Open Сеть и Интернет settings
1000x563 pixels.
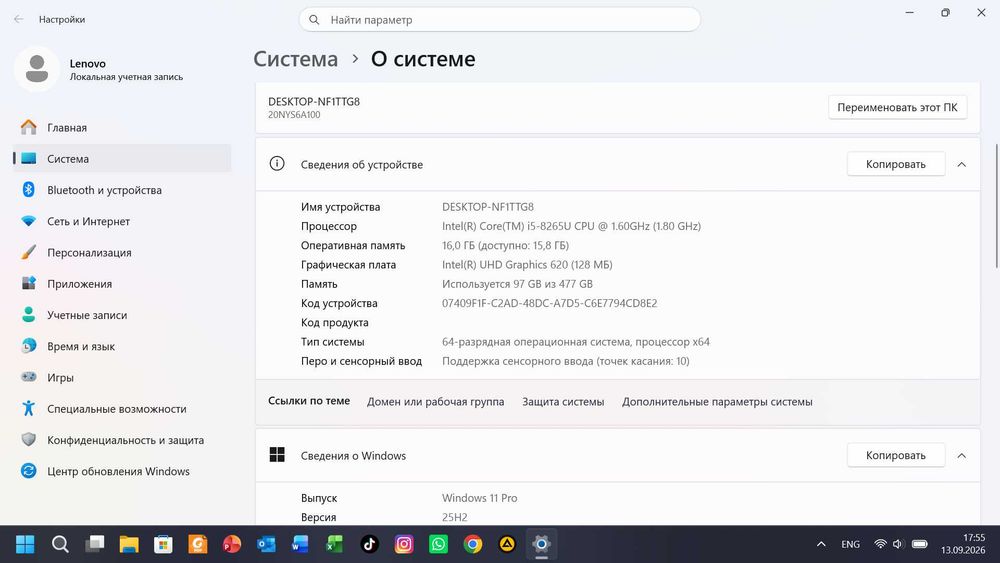pyautogui.click(x=121, y=221)
